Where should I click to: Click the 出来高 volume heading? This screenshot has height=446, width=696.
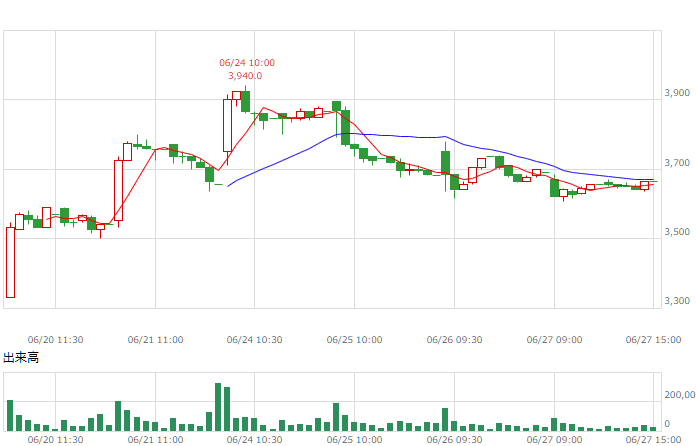[21, 357]
